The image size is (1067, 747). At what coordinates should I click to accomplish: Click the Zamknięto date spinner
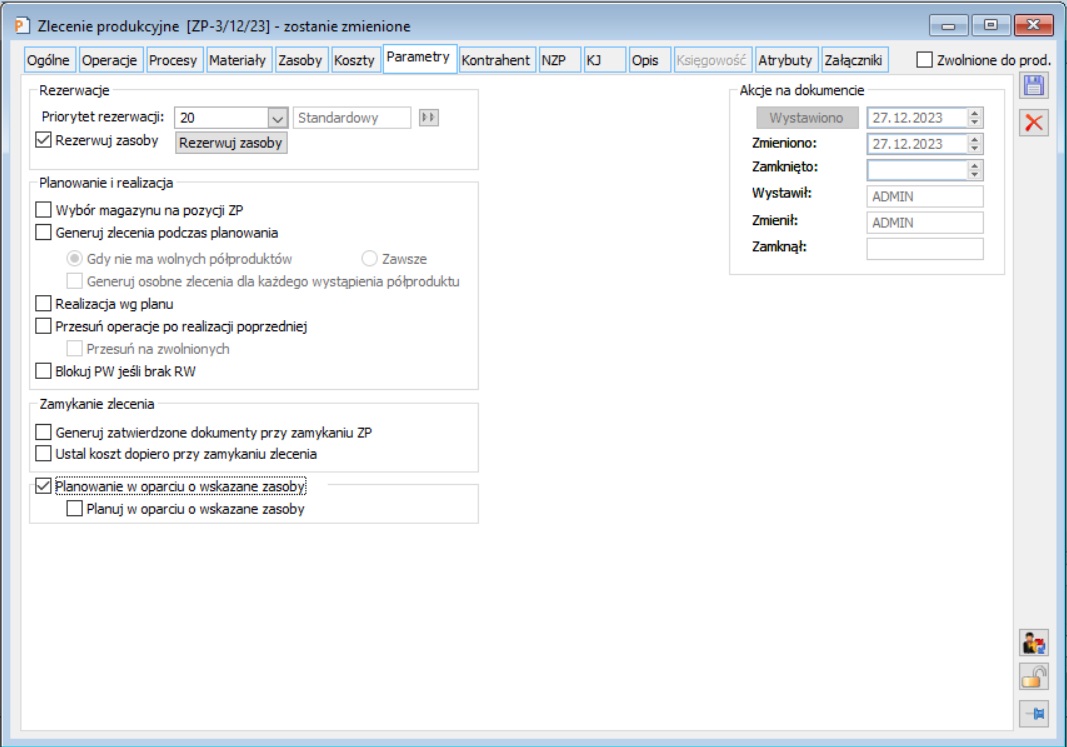[x=974, y=169]
